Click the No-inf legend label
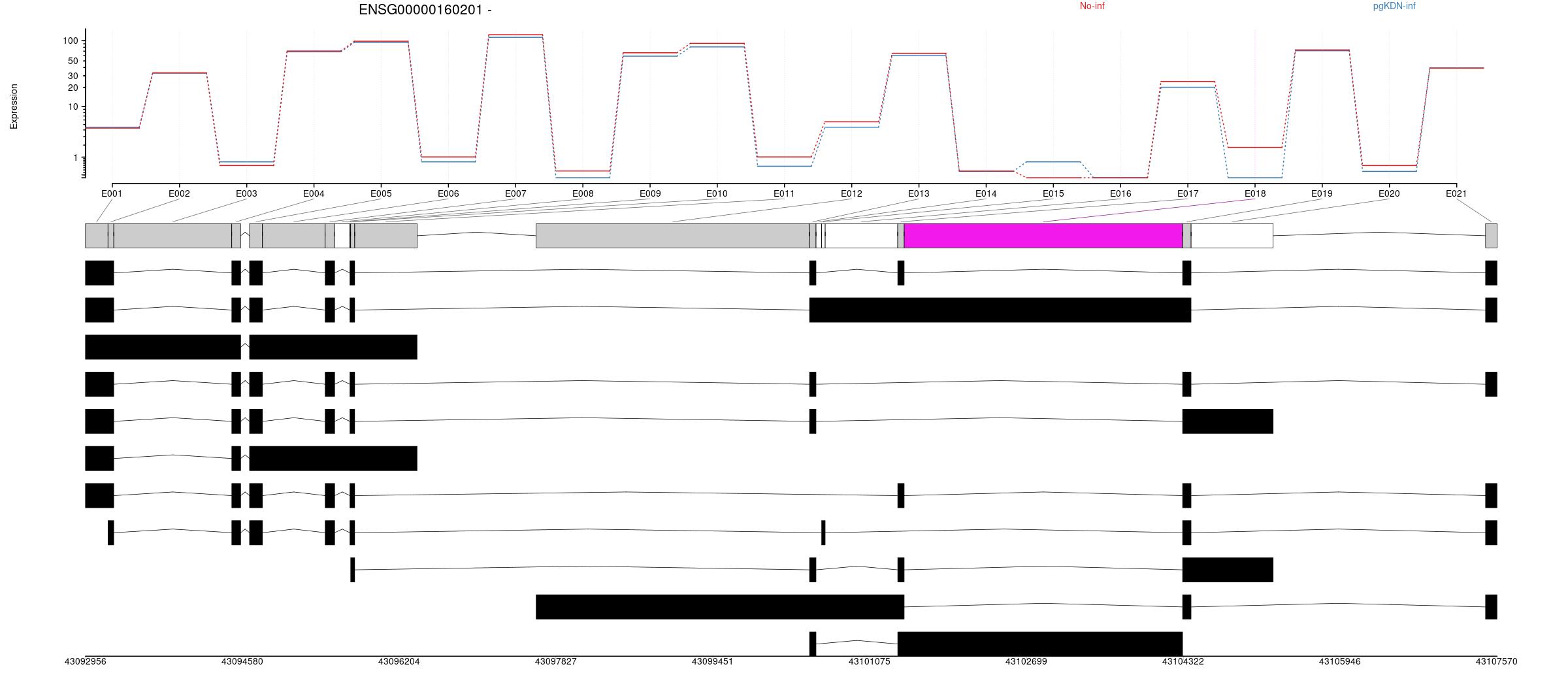This screenshot has height=673, width=1568. click(1092, 6)
